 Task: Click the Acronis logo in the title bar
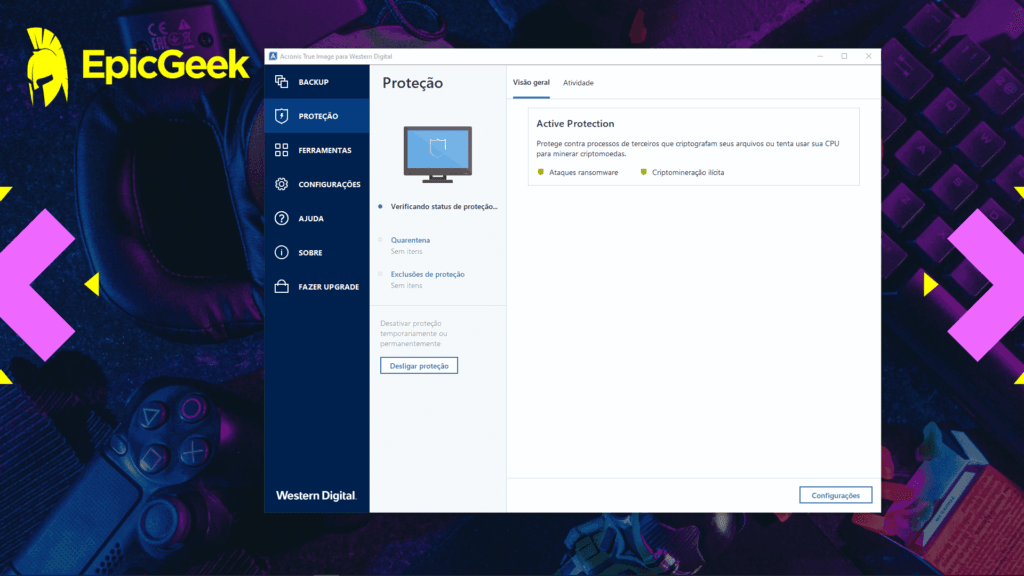272,57
